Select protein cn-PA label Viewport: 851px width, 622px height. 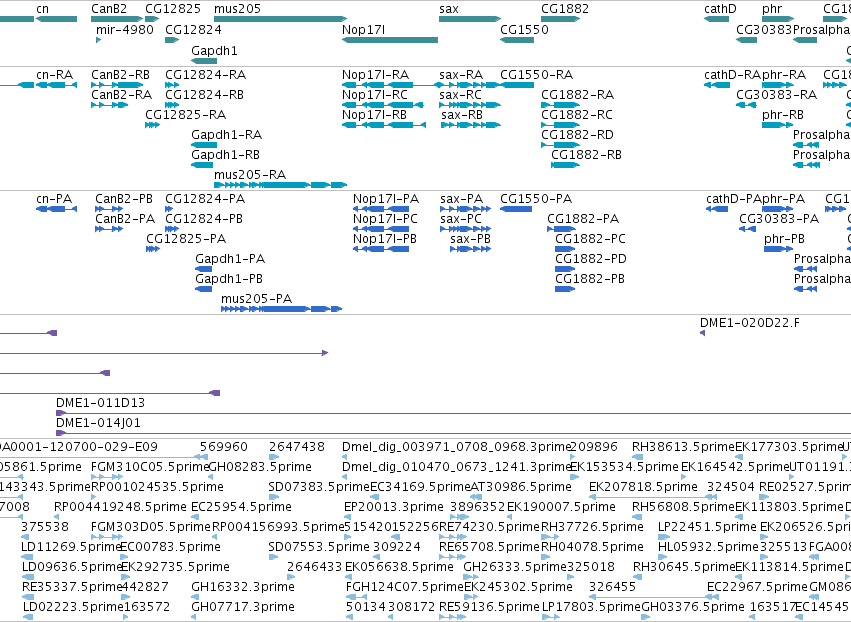[x=54, y=199]
